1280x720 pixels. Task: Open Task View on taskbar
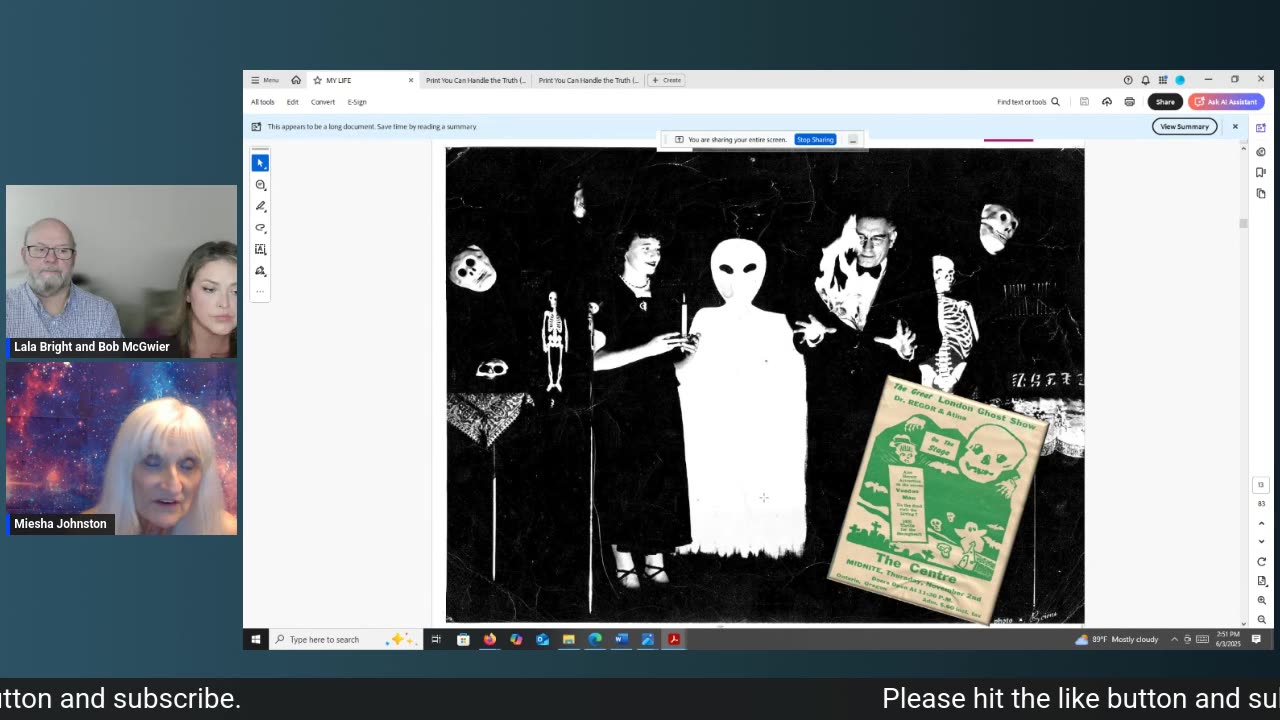436,639
